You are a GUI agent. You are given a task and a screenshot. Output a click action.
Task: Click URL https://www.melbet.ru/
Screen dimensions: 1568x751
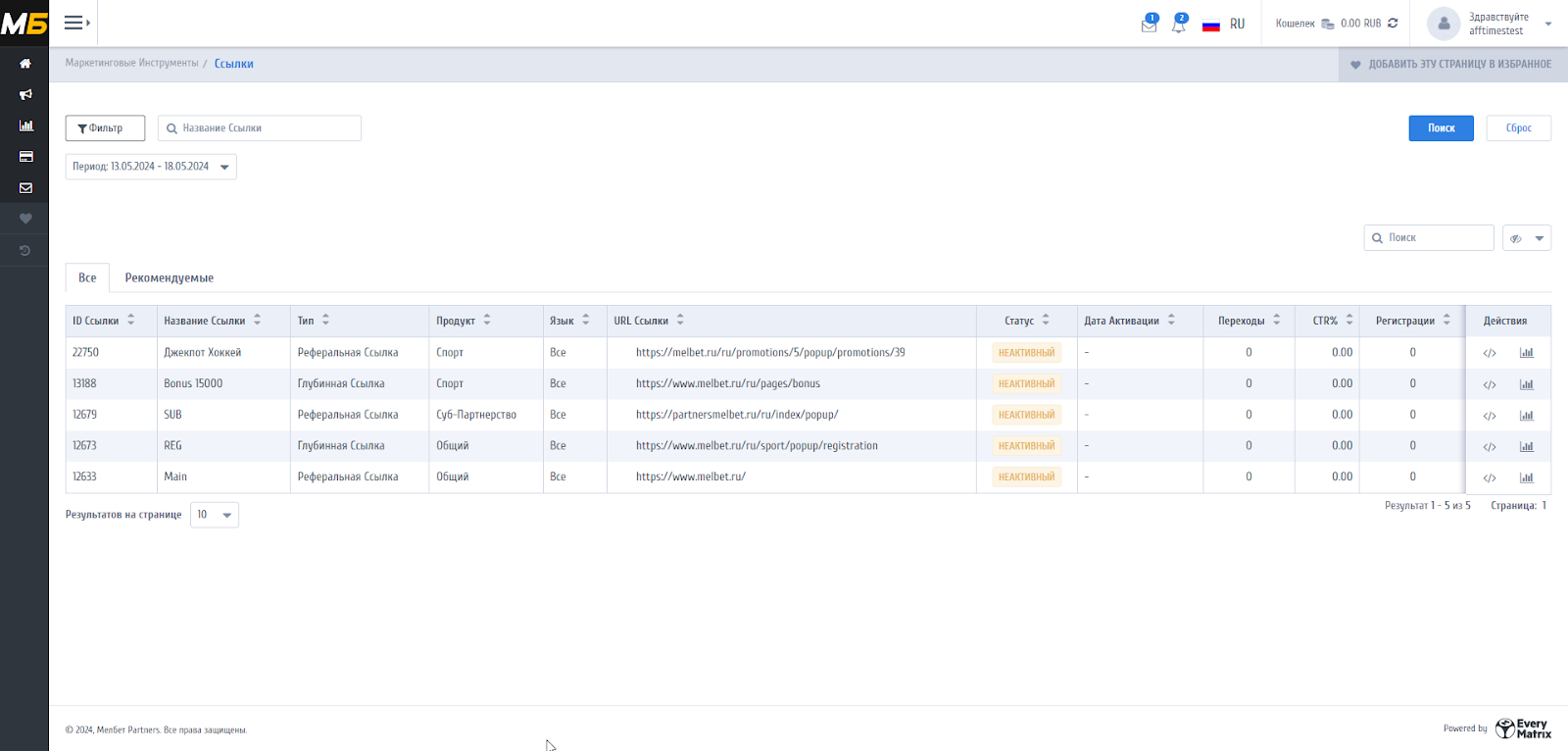coord(691,476)
